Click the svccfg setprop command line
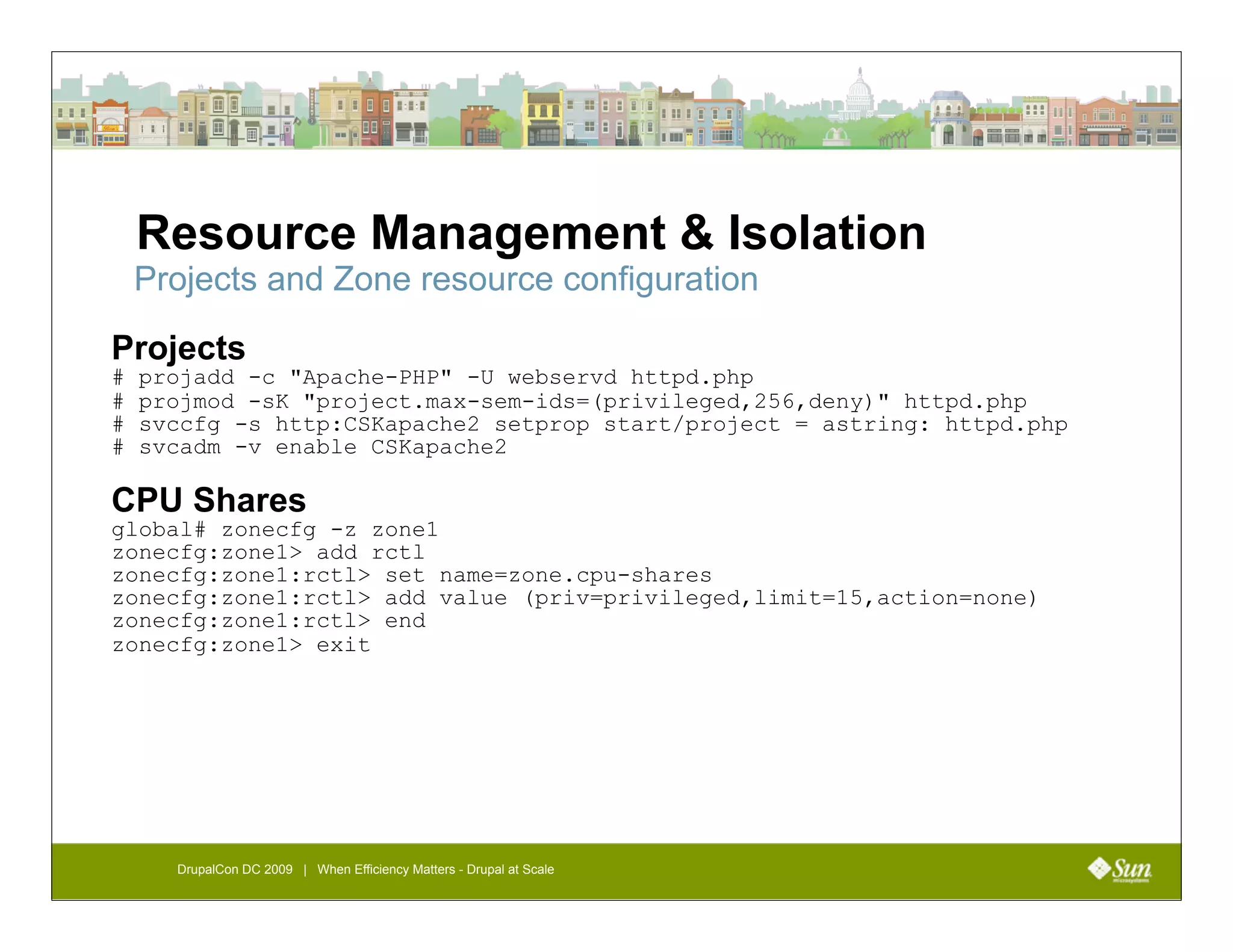The width and height of the screenshot is (1233, 952). pyautogui.click(x=590, y=425)
